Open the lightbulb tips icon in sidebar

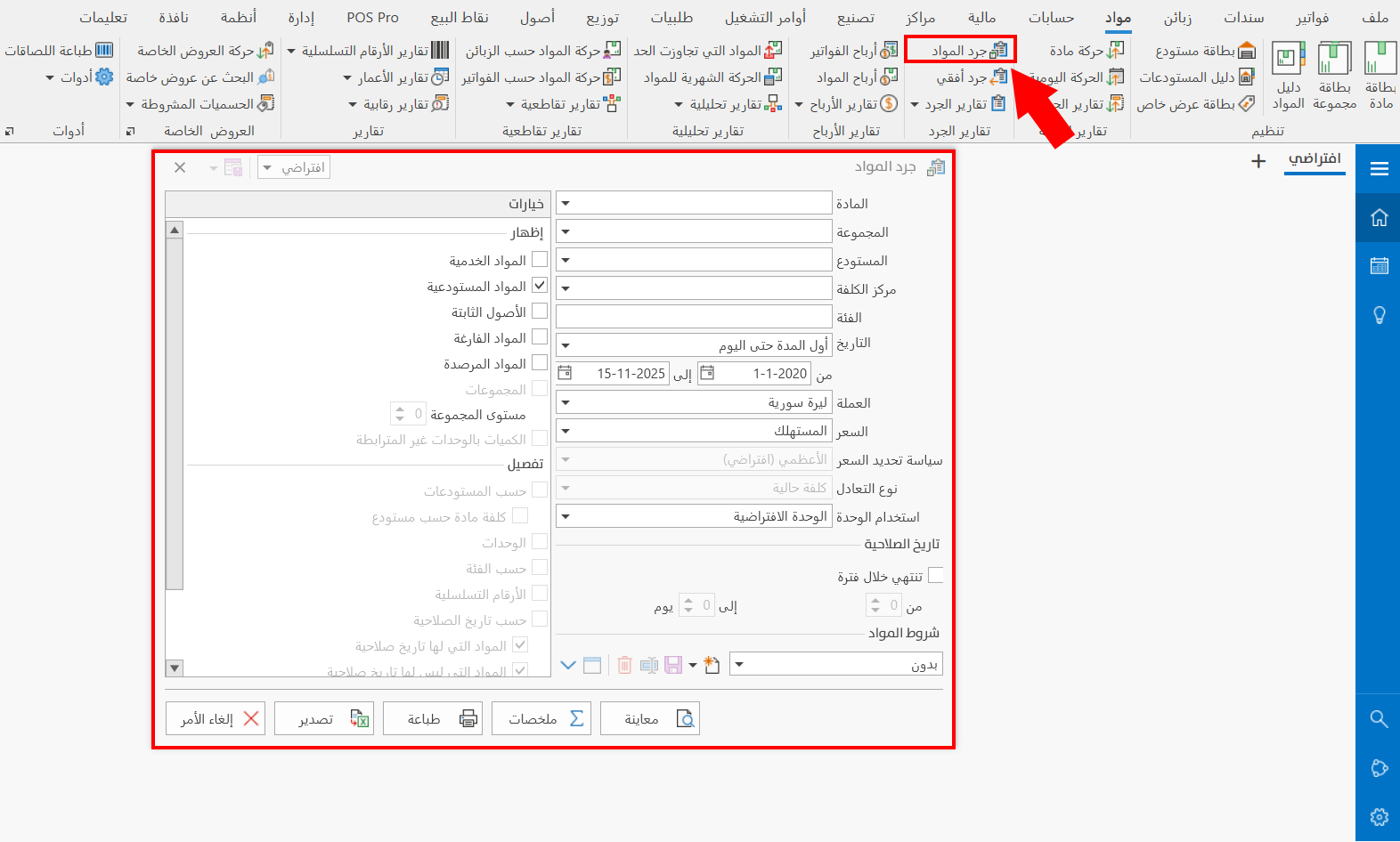(1379, 314)
